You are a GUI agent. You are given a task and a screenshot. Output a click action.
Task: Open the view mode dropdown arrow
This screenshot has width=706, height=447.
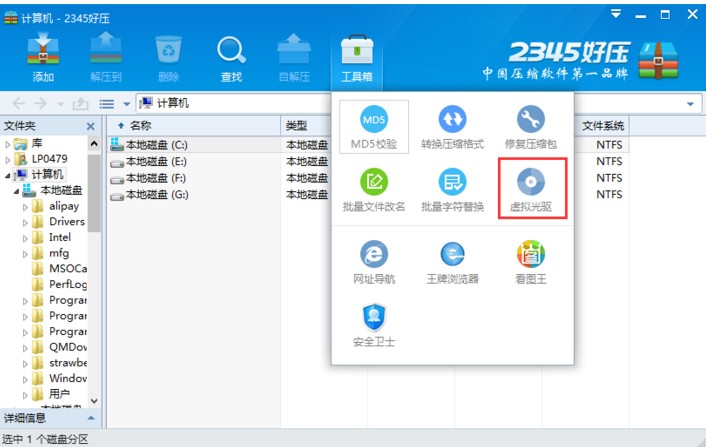(127, 104)
